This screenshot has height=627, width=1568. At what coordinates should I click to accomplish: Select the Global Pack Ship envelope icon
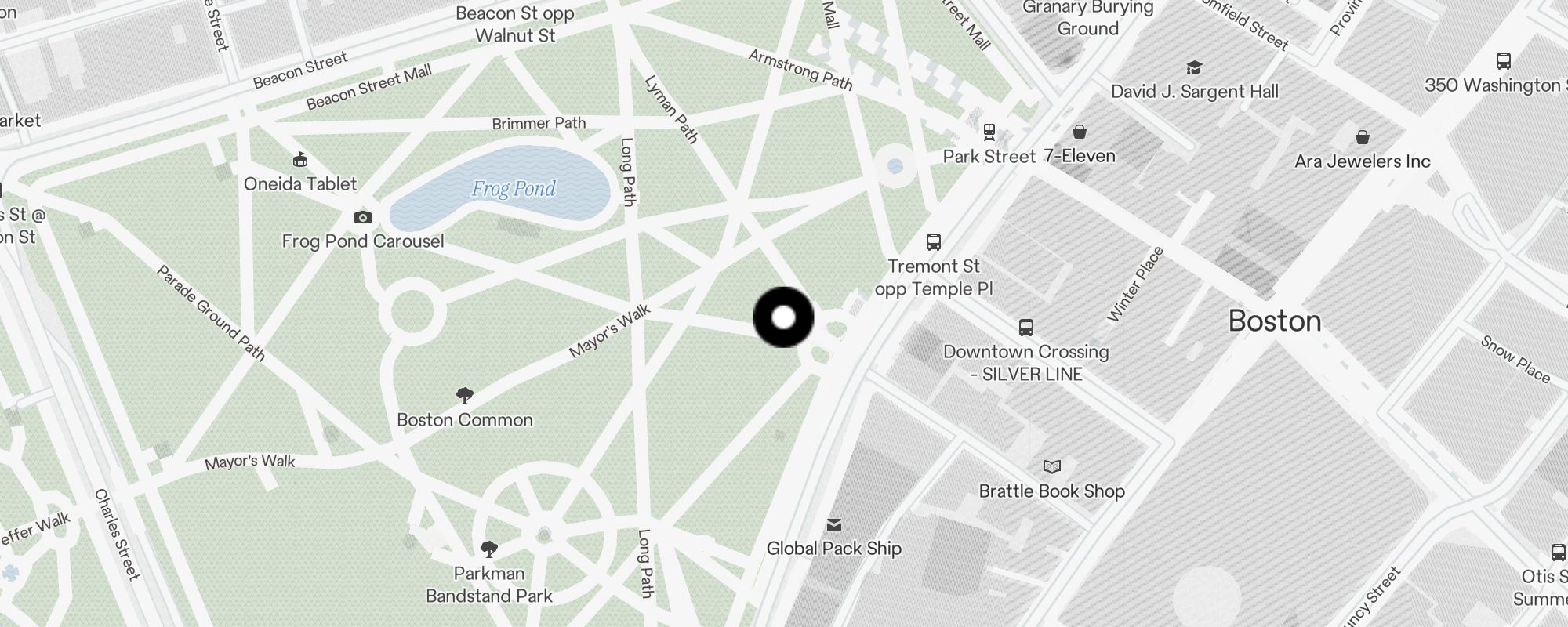(x=834, y=524)
